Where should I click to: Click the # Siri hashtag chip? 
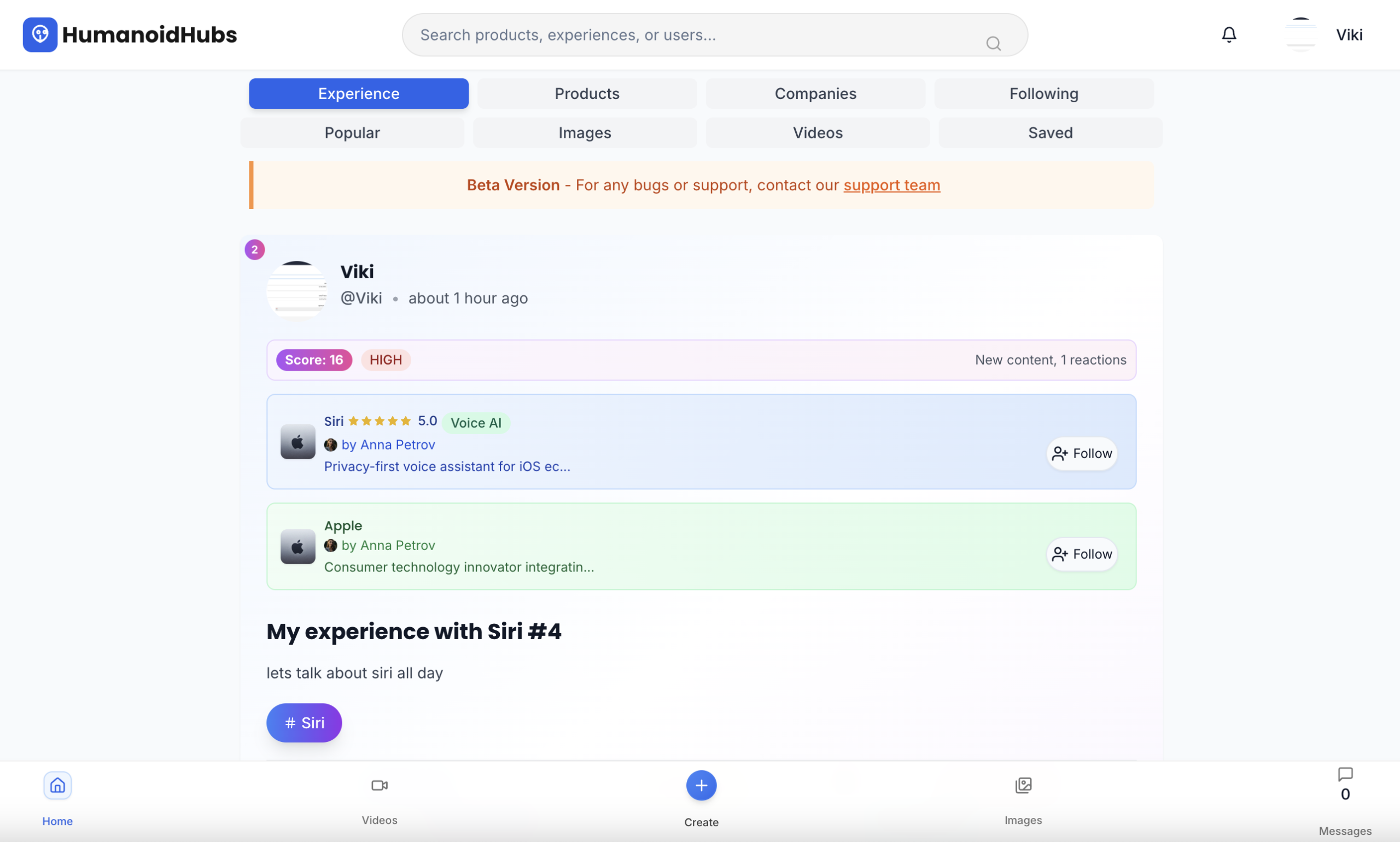304,722
